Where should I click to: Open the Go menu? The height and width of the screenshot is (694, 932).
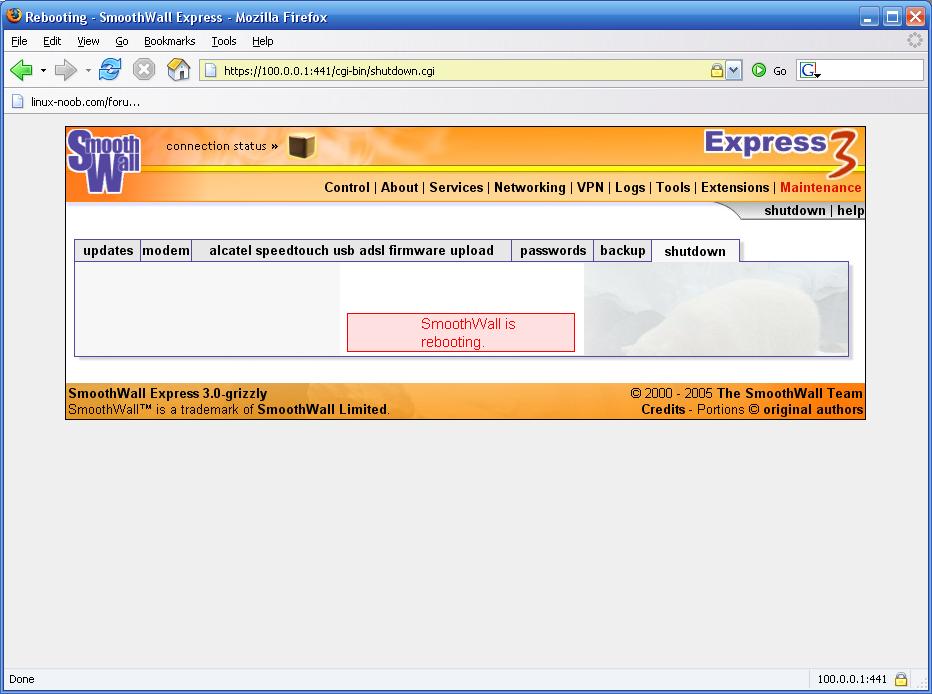click(122, 41)
